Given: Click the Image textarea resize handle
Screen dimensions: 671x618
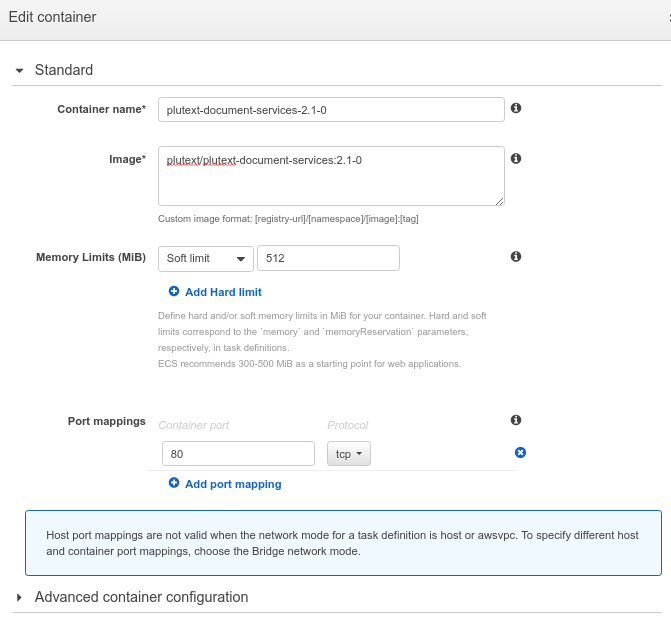Looking at the screenshot, I should [x=498, y=200].
